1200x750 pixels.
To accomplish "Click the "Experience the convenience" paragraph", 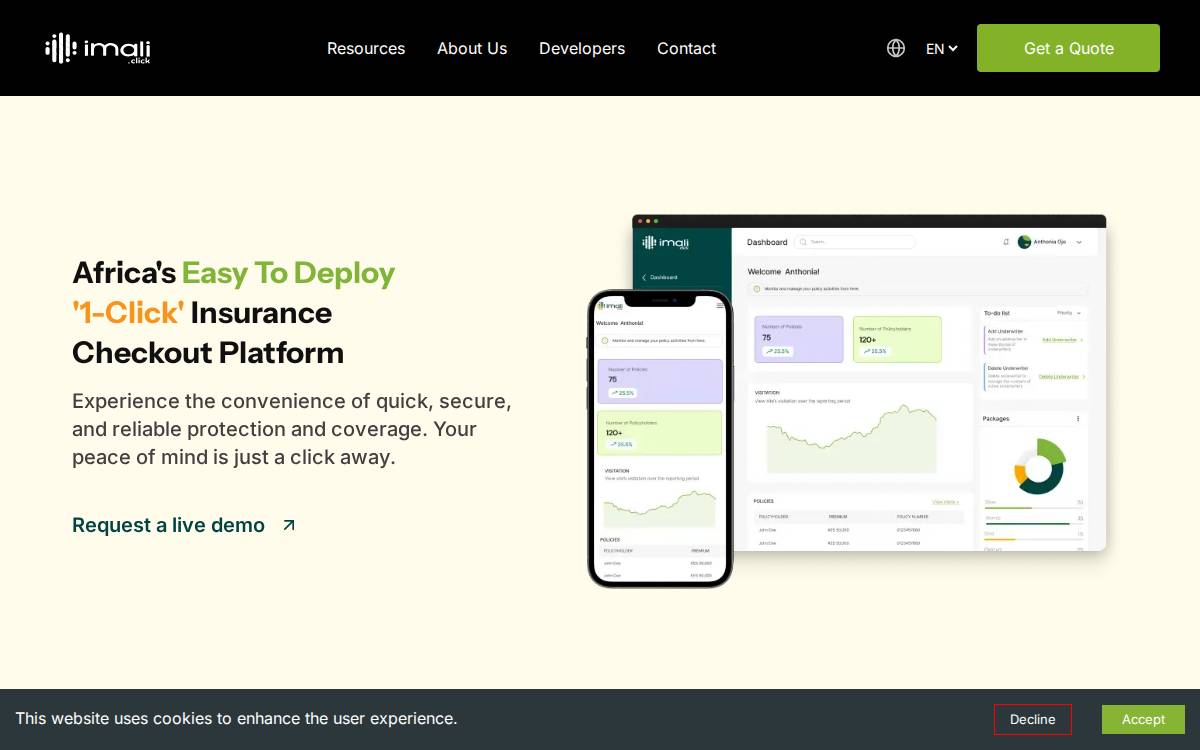I will (x=292, y=429).
